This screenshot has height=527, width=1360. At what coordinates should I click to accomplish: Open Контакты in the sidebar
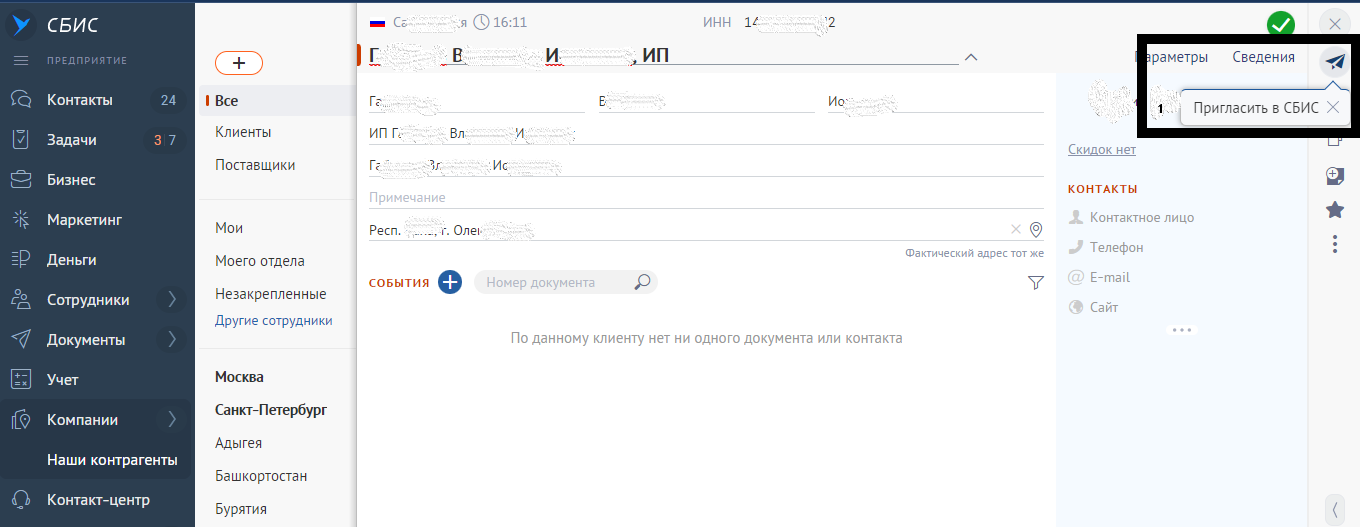coord(80,100)
